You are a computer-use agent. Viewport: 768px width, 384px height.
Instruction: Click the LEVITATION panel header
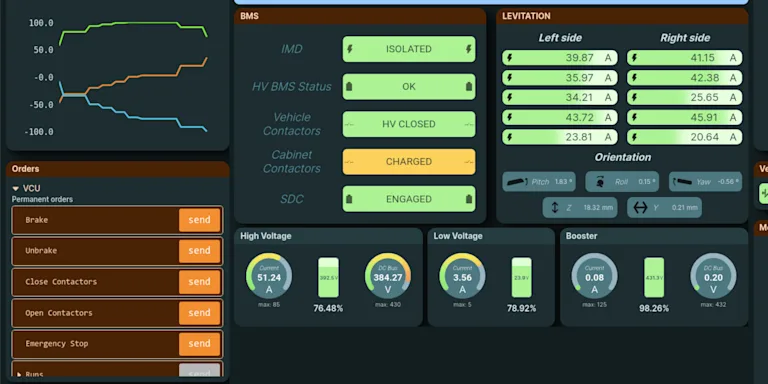point(622,16)
